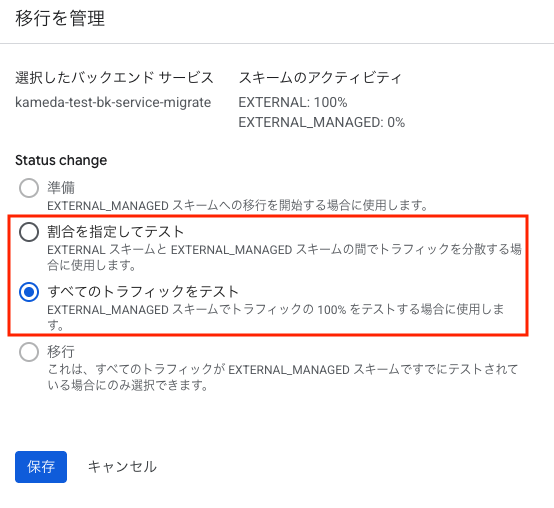
Task: Click the トラフィックを分散する description text
Action: point(284,257)
